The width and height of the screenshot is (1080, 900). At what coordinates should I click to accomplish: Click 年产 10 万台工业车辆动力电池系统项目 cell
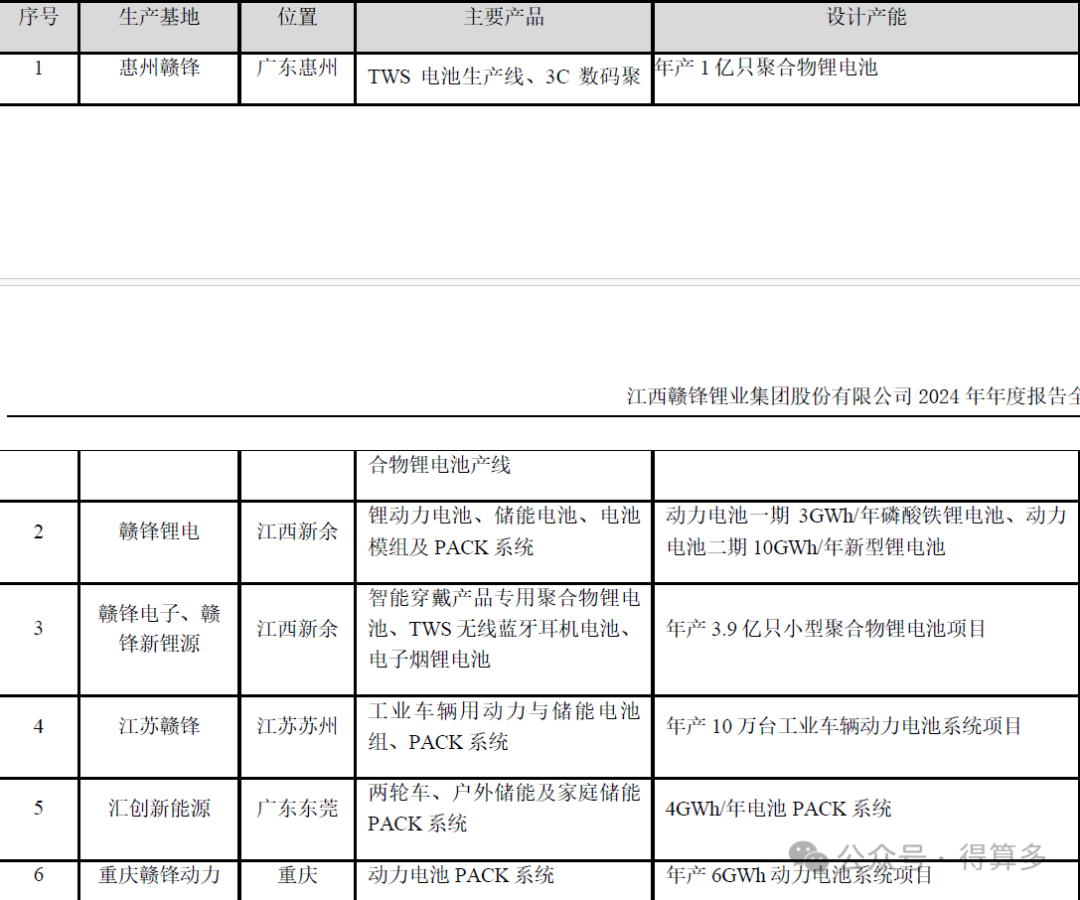(866, 737)
